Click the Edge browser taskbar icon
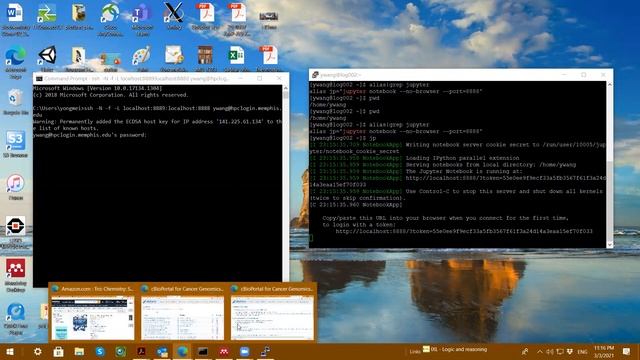 tap(182, 351)
